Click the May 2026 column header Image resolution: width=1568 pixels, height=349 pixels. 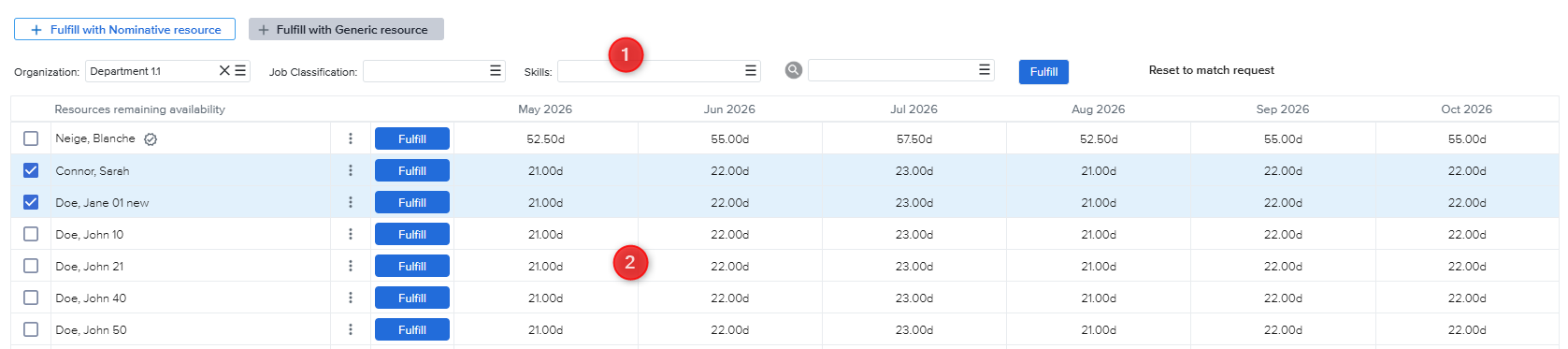(x=545, y=109)
